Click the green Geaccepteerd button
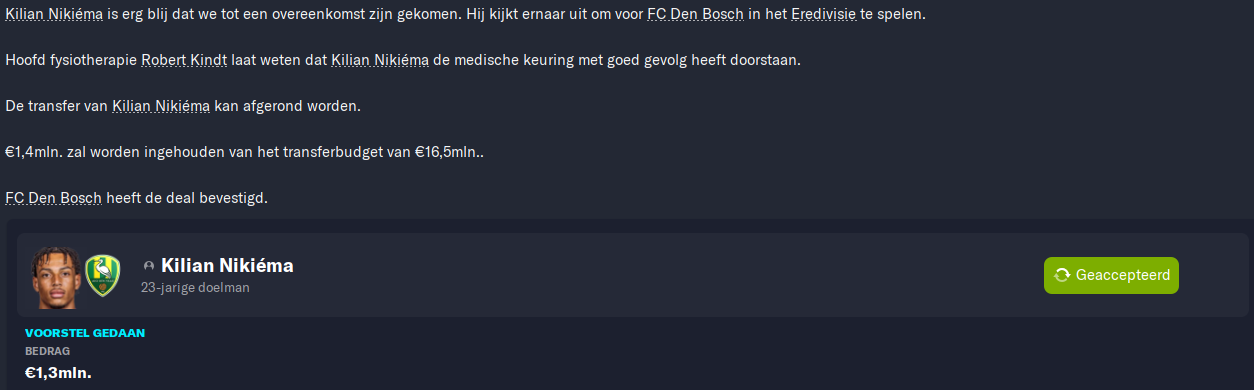This screenshot has height=390, width=1254. click(1111, 275)
